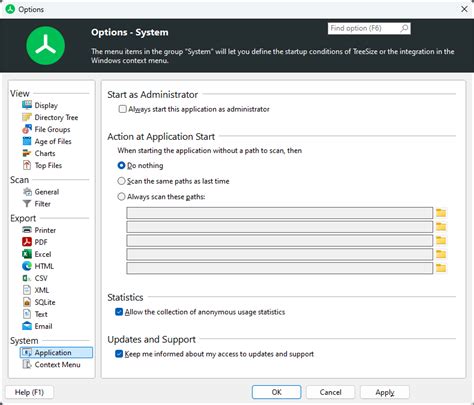
Task: Select Scan the same paths as last time
Action: (x=121, y=181)
